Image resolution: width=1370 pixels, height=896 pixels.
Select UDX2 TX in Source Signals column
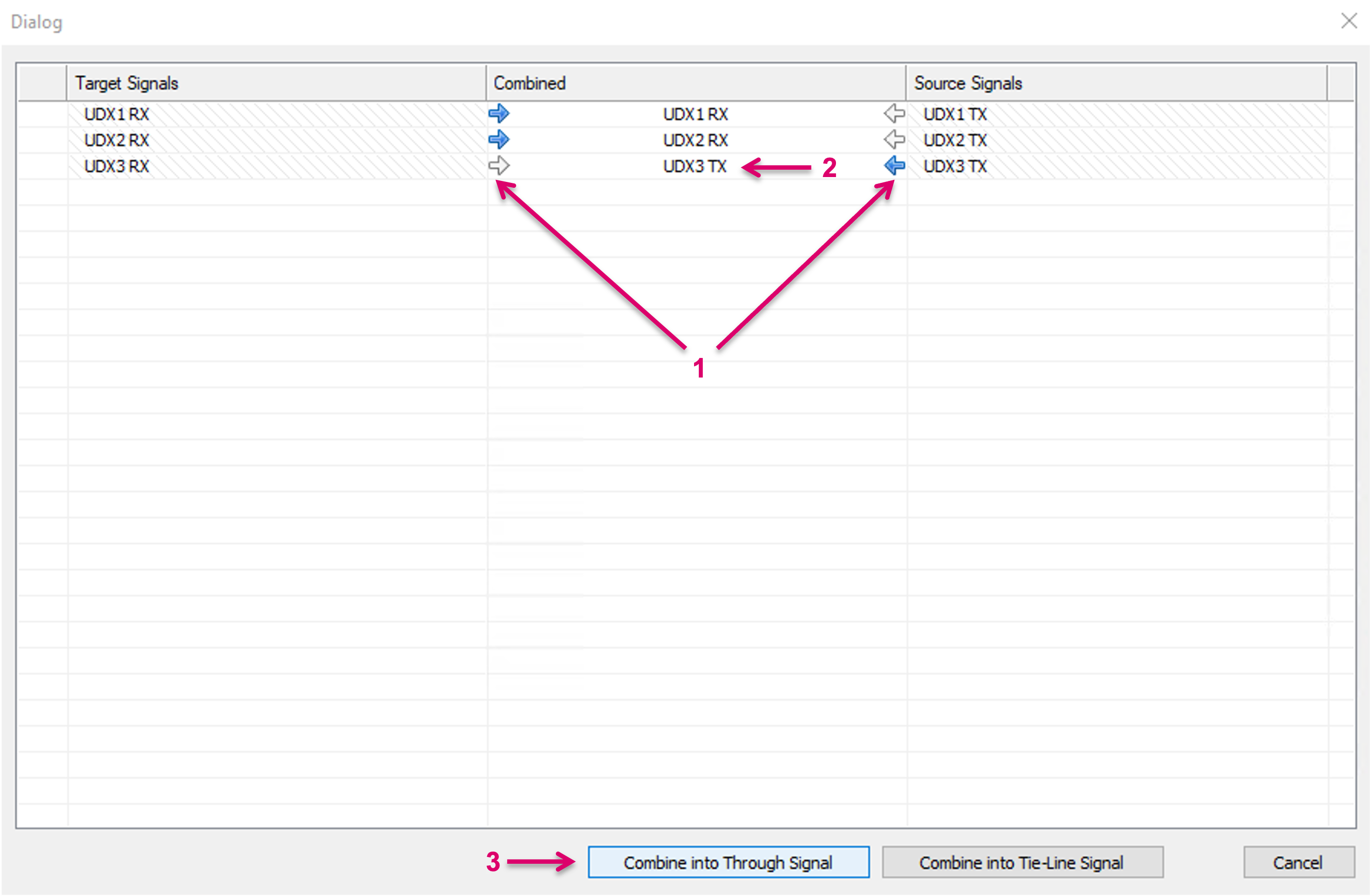point(955,140)
